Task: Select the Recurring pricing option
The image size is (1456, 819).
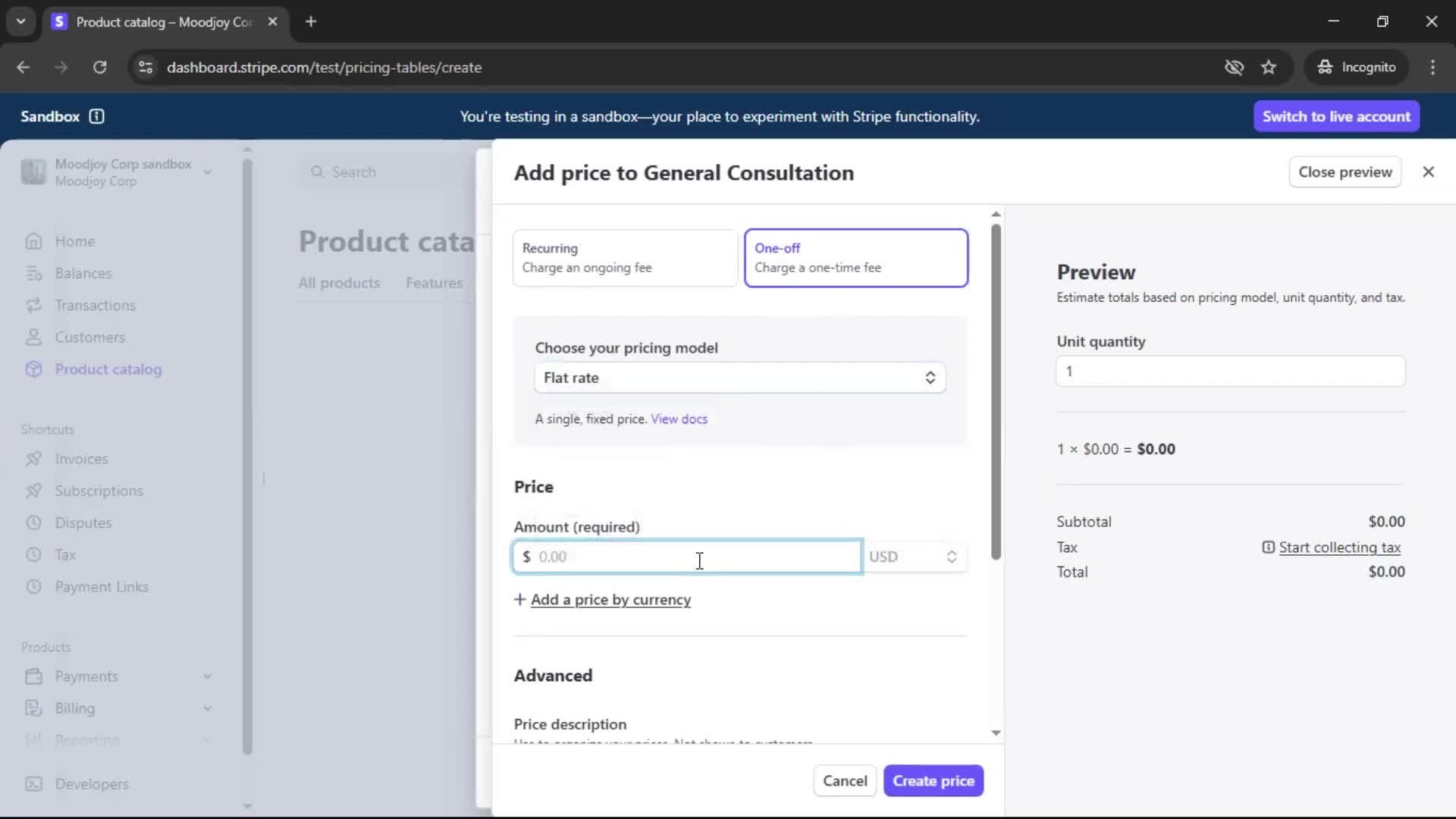Action: click(x=625, y=258)
